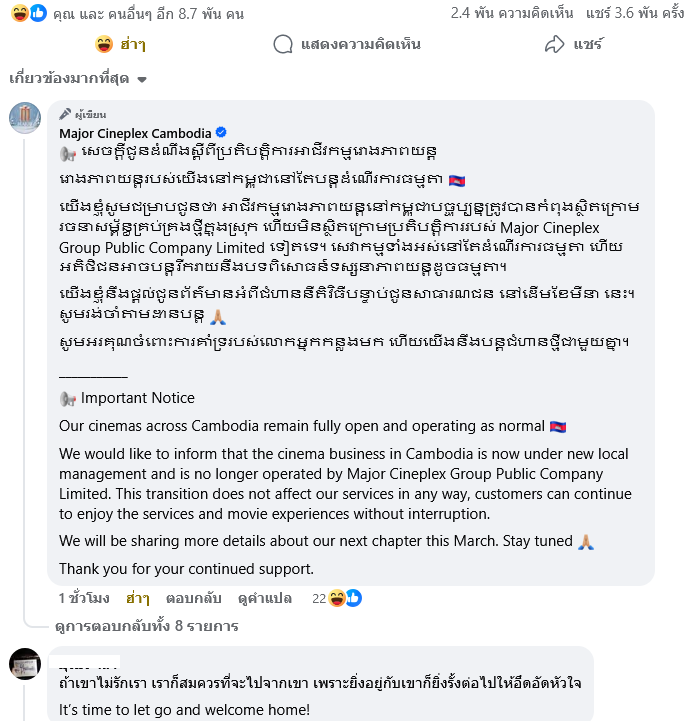Click the pen author badge ผู้เขียน

[x=83, y=114]
